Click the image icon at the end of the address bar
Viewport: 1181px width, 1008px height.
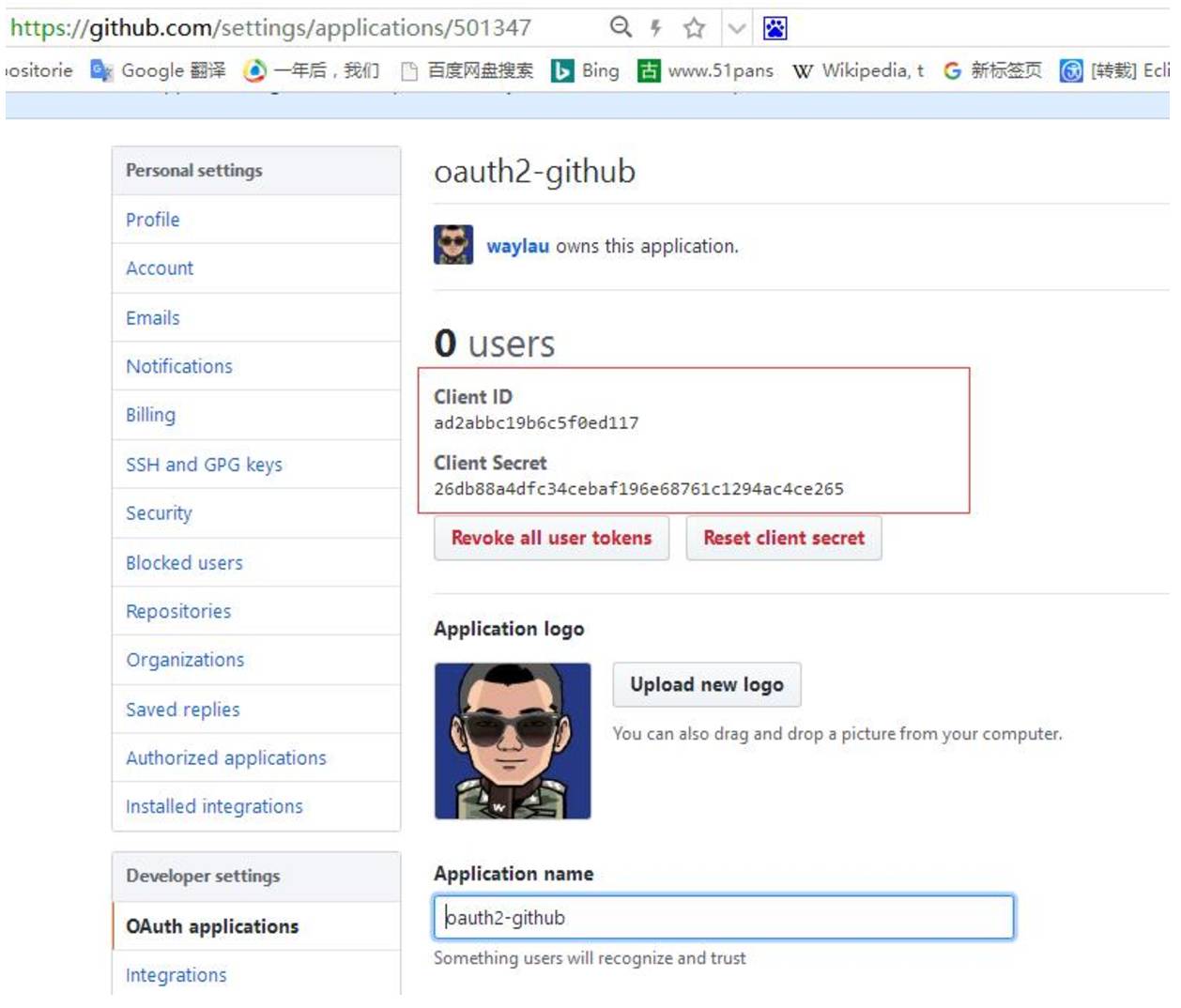(x=775, y=28)
